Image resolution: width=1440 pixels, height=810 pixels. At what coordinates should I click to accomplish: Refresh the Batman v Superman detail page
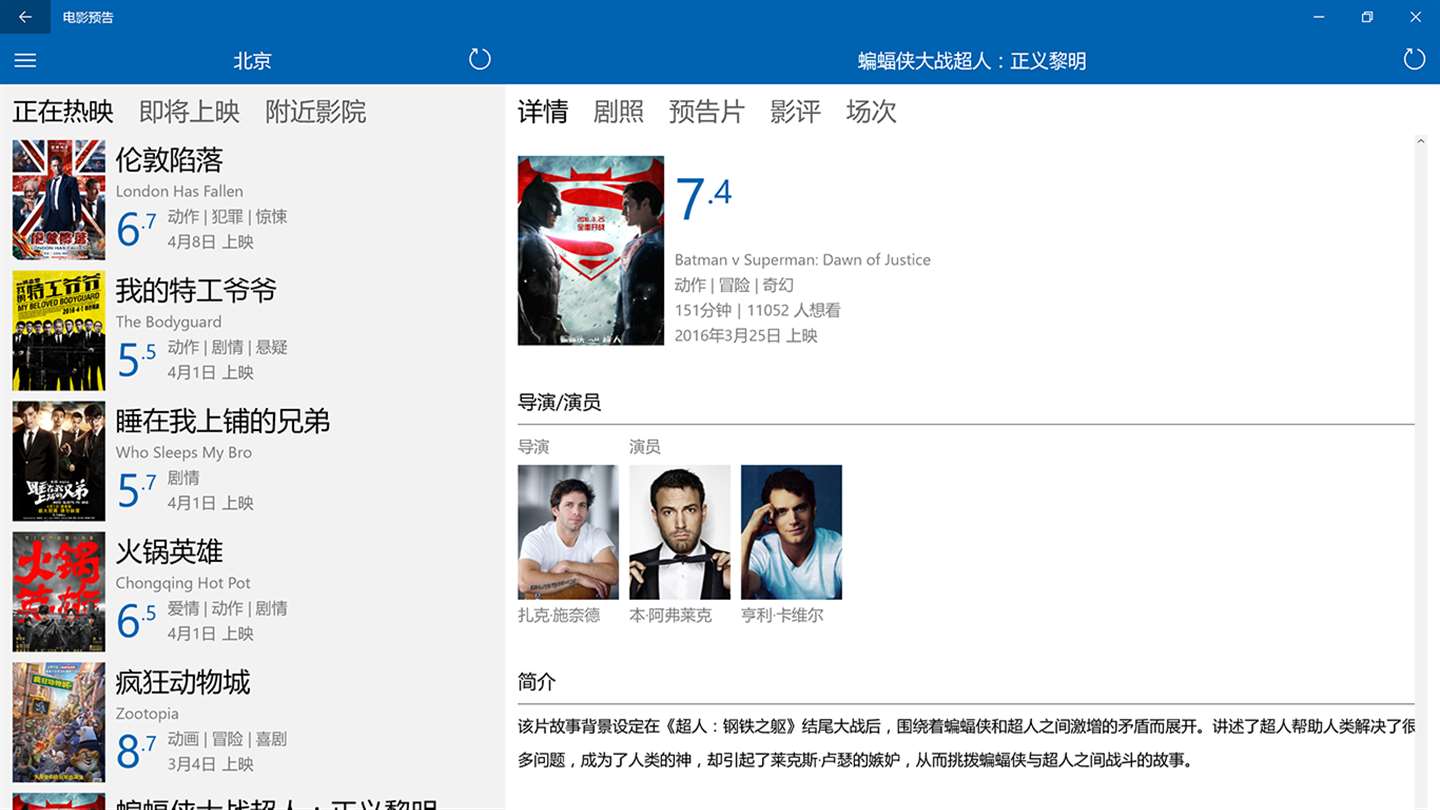[x=1414, y=59]
